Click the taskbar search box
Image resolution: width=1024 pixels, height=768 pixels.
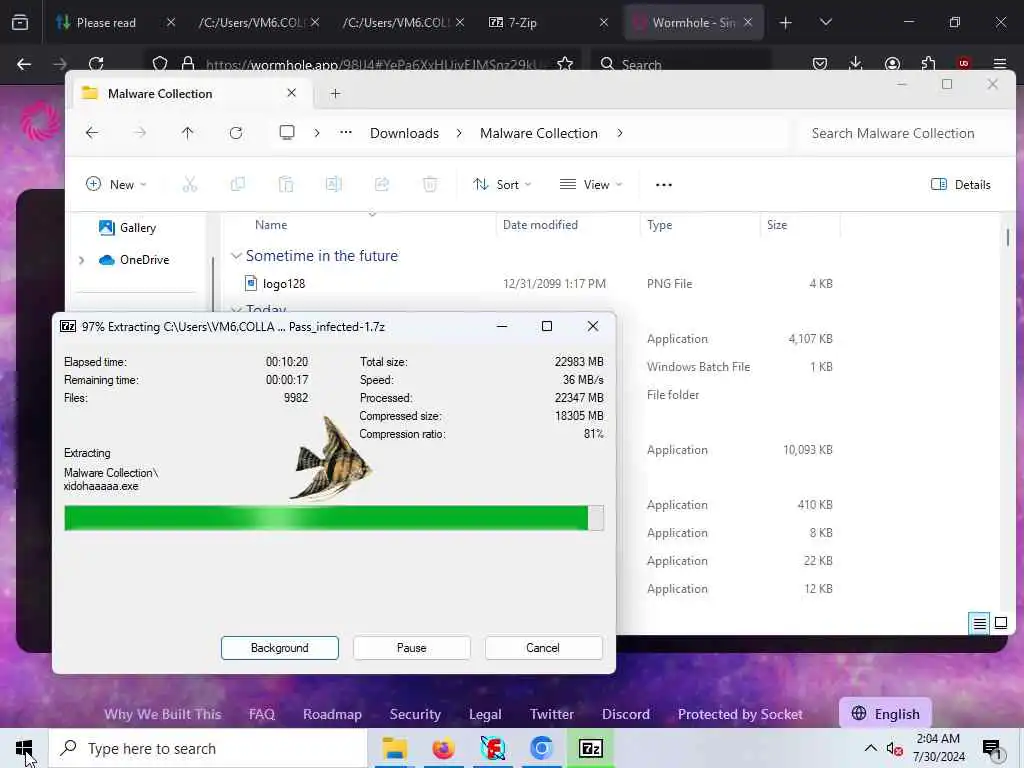[208, 748]
